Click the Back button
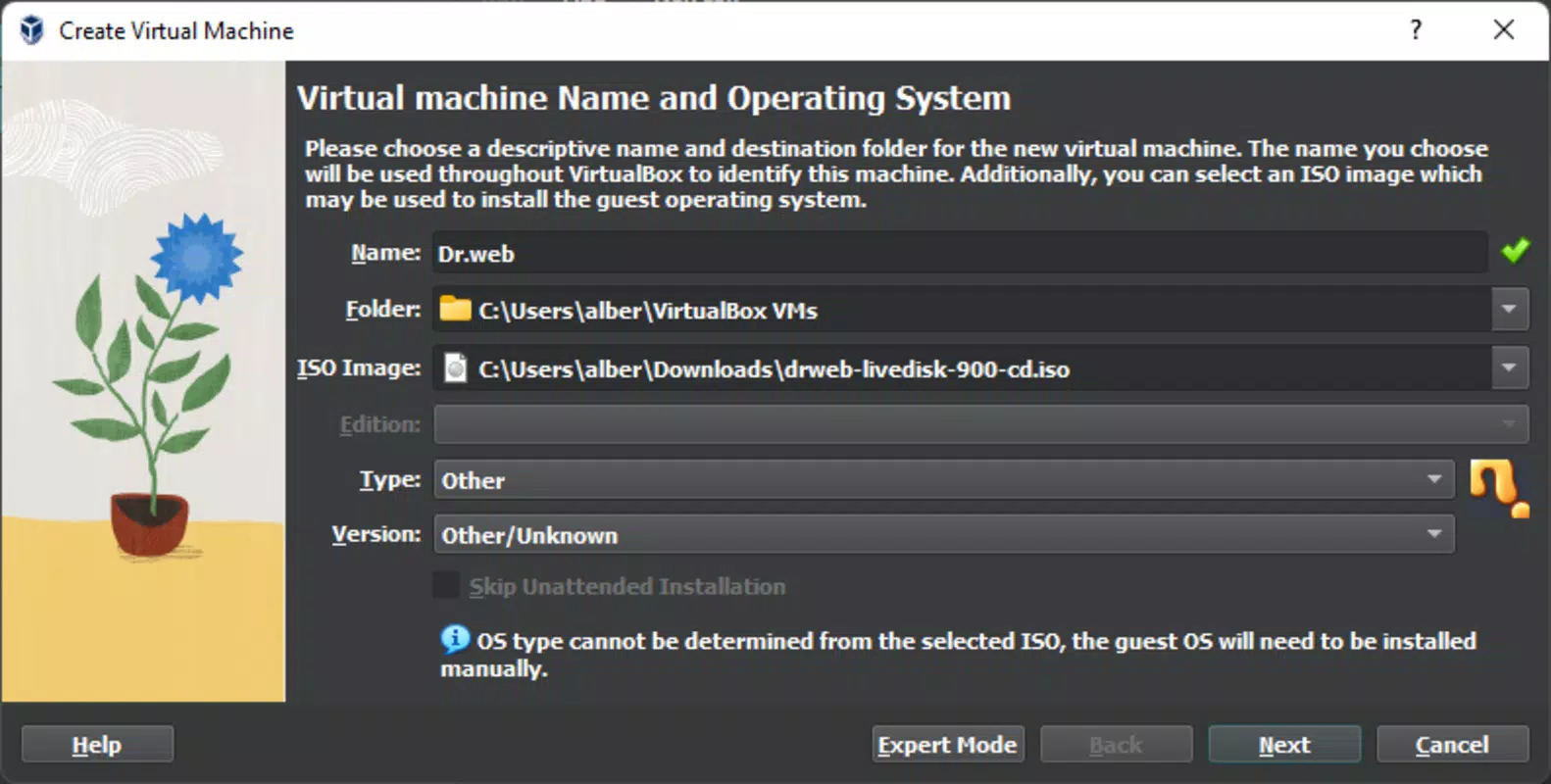The width and height of the screenshot is (1551, 784). (1117, 745)
